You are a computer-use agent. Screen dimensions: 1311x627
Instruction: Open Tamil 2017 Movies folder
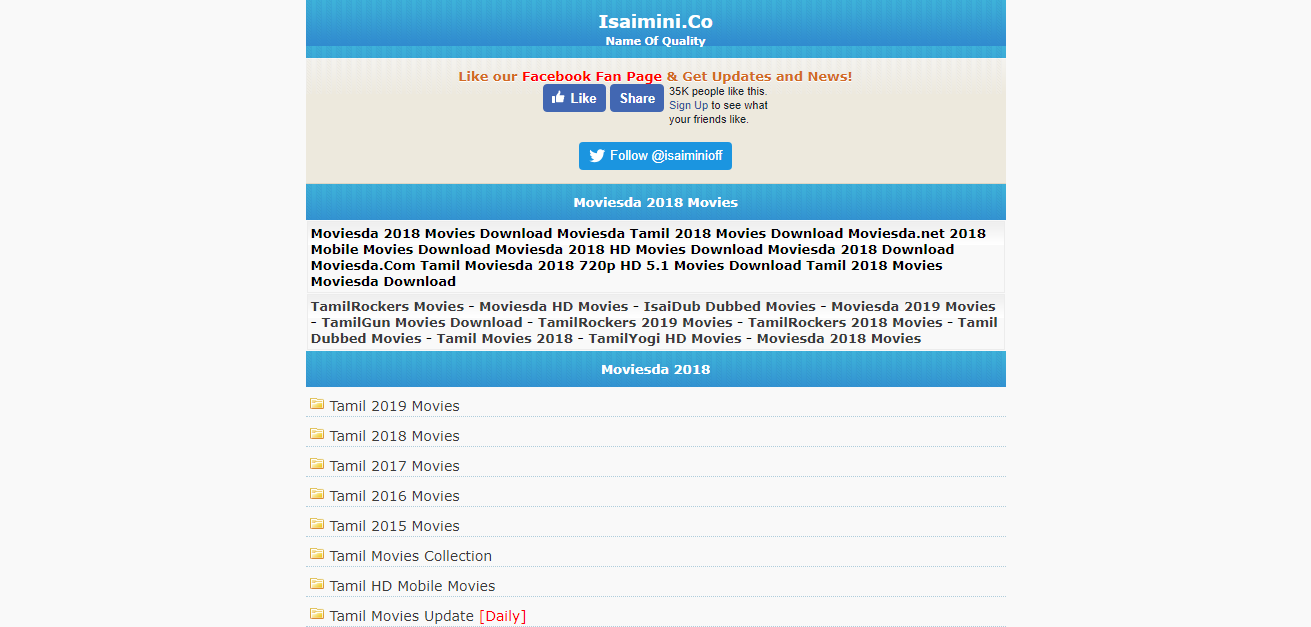click(395, 466)
